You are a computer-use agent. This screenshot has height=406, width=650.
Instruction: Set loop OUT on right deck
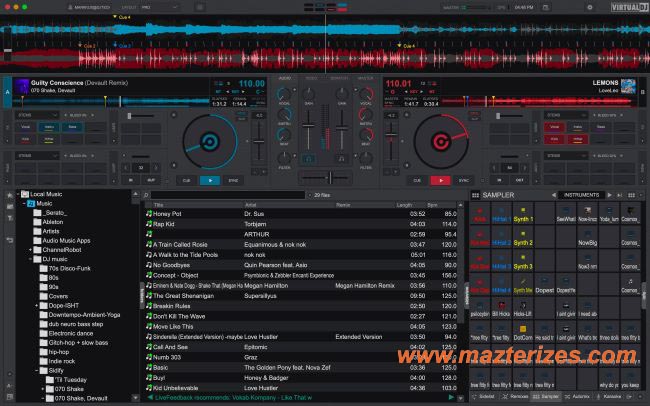pyautogui.click(x=519, y=180)
